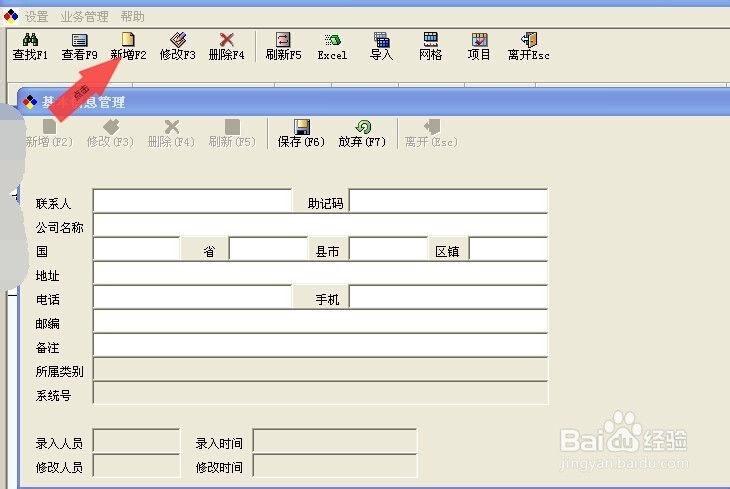Click 放弃(F7) discard icon
Screen dimensions: 730x489
point(363,127)
